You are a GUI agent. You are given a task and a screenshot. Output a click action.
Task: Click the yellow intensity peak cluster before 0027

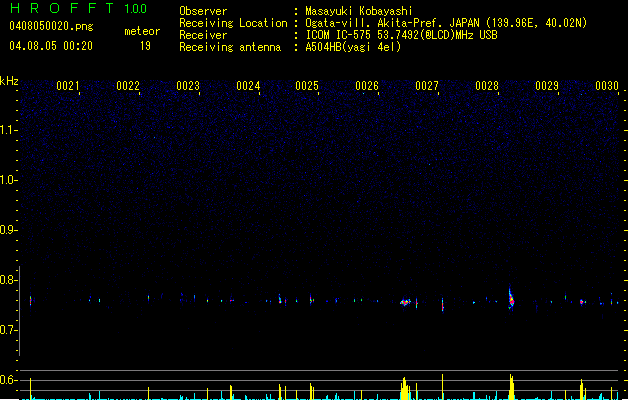pos(405,388)
